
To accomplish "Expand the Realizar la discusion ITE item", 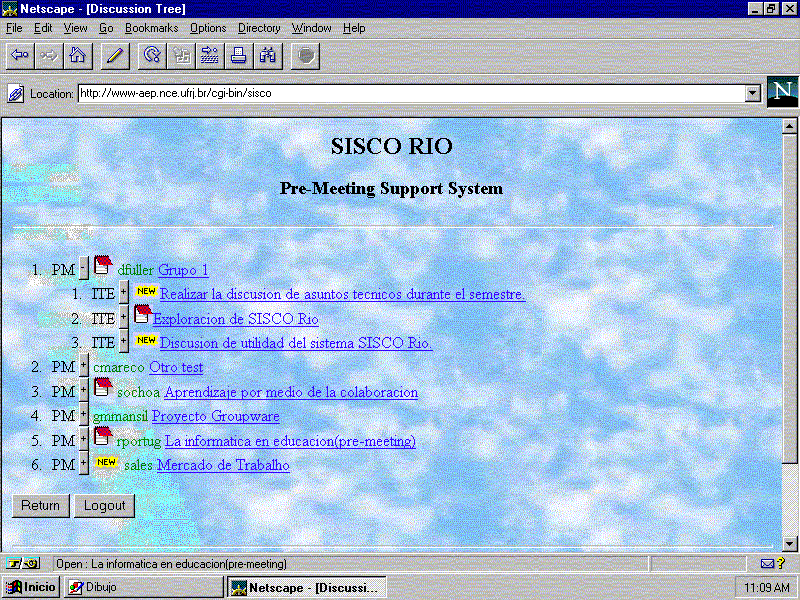I will pos(123,293).
